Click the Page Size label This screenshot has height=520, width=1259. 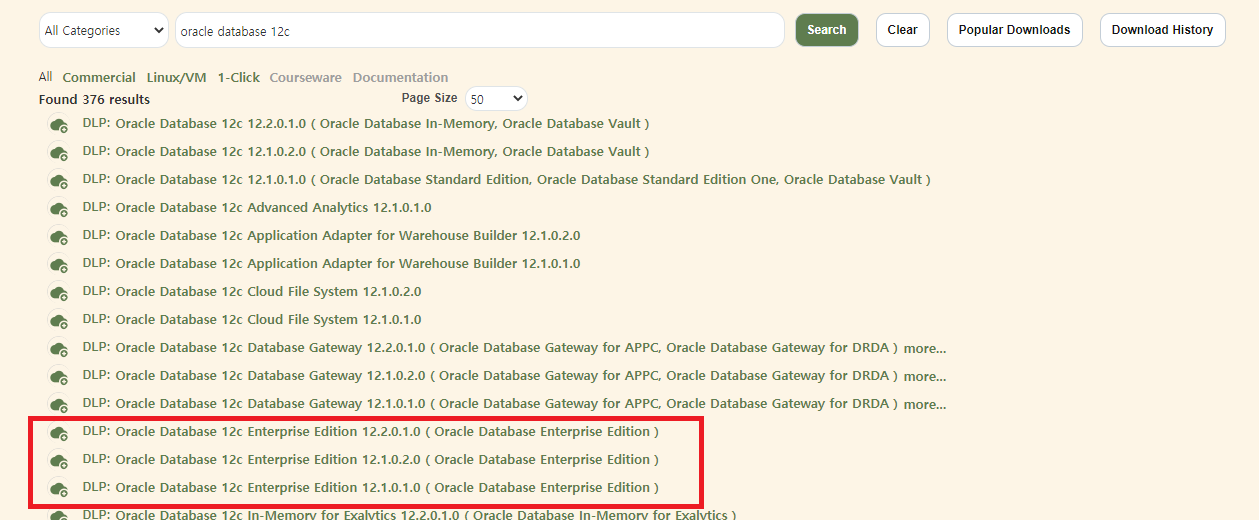[x=430, y=98]
